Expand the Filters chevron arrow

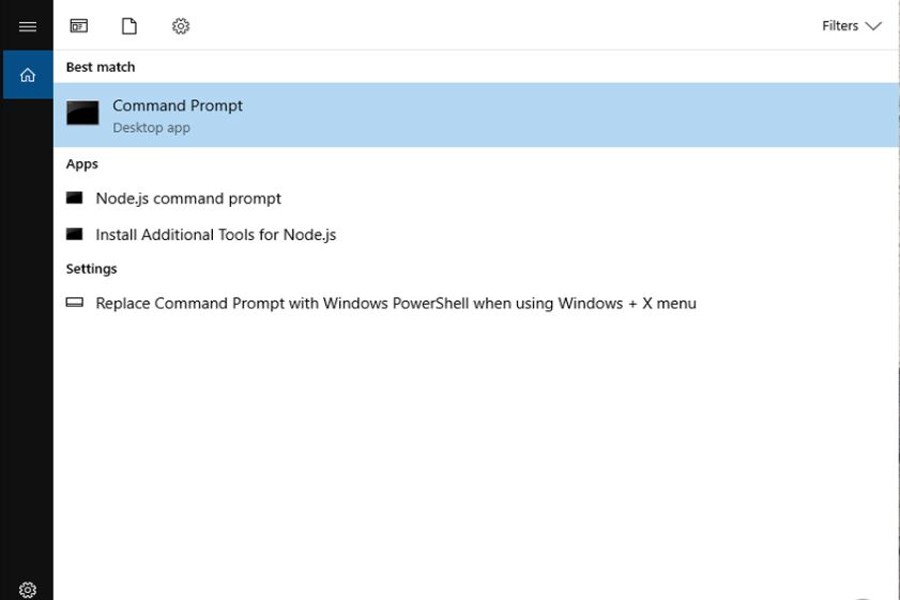tap(873, 26)
